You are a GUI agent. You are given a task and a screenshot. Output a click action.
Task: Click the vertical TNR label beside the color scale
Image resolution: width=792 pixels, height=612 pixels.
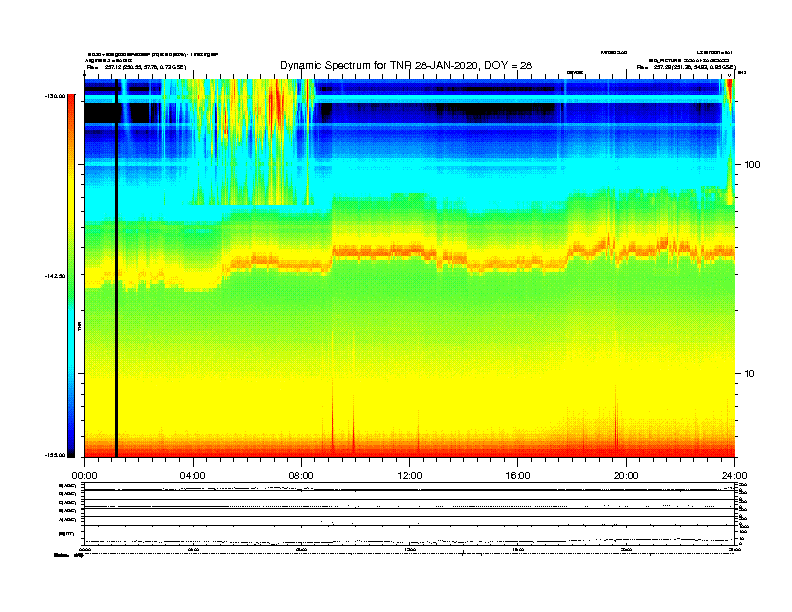(79, 326)
